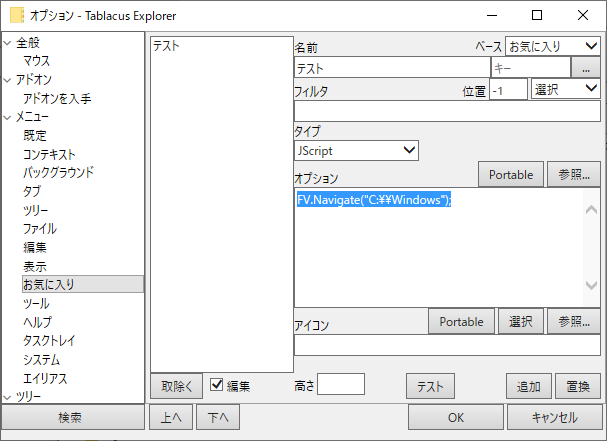The image size is (607, 441).
Task: Toggle the 編集 checkbox
Action: (x=217, y=384)
